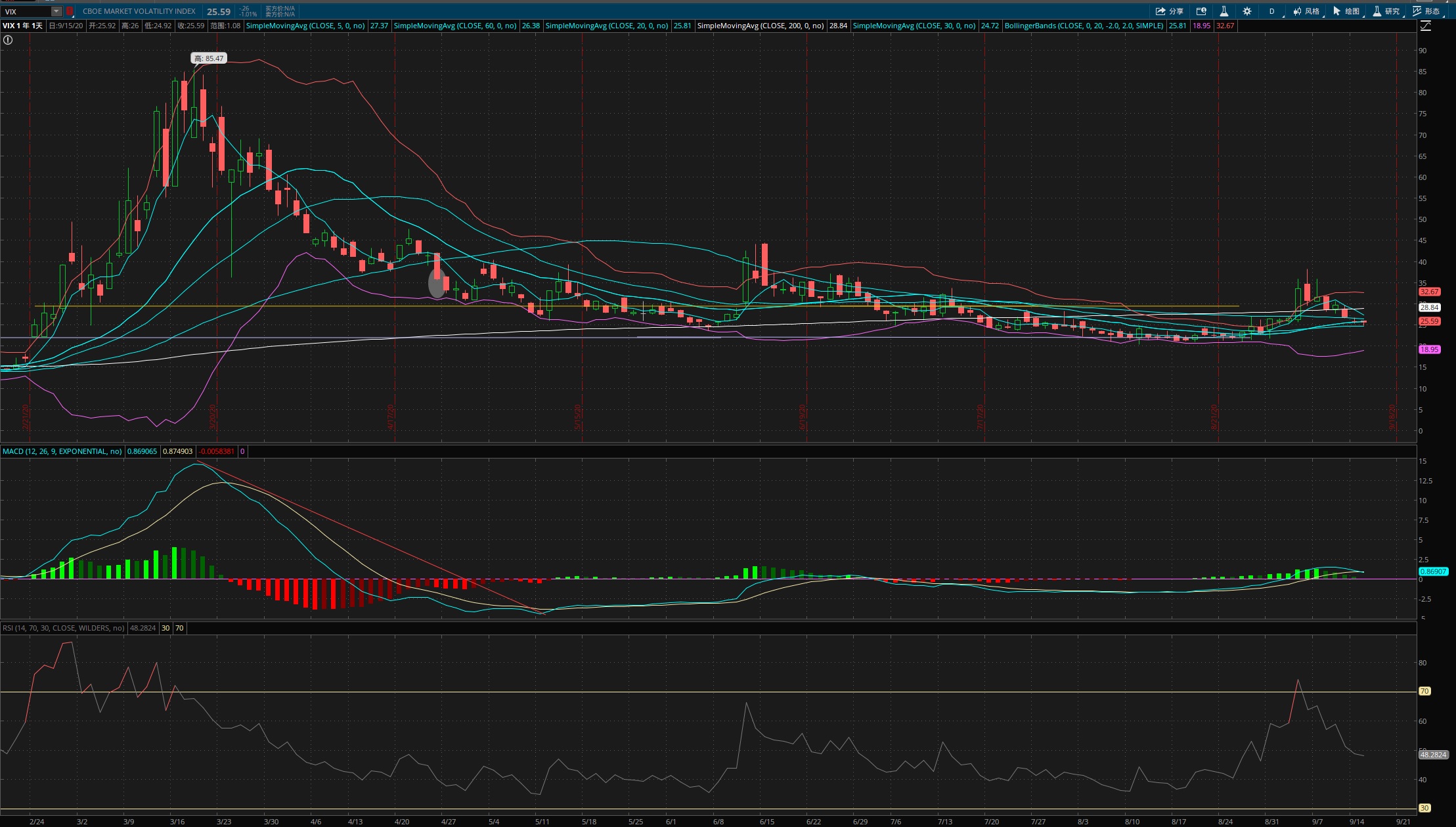The height and width of the screenshot is (827, 1456).
Task: Open the 绘图 drawing tools menu
Action: click(x=1346, y=11)
